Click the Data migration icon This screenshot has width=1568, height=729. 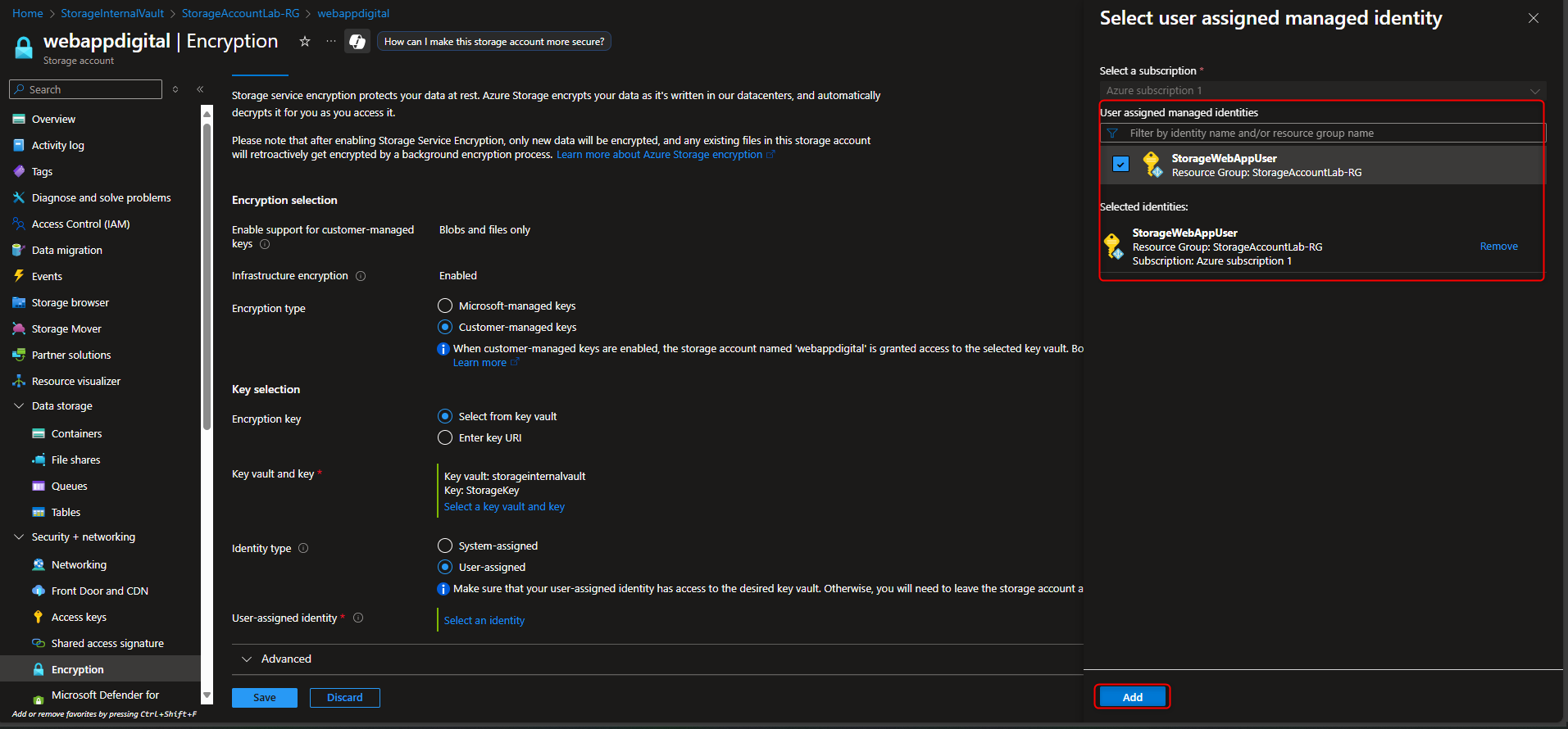[x=19, y=250]
